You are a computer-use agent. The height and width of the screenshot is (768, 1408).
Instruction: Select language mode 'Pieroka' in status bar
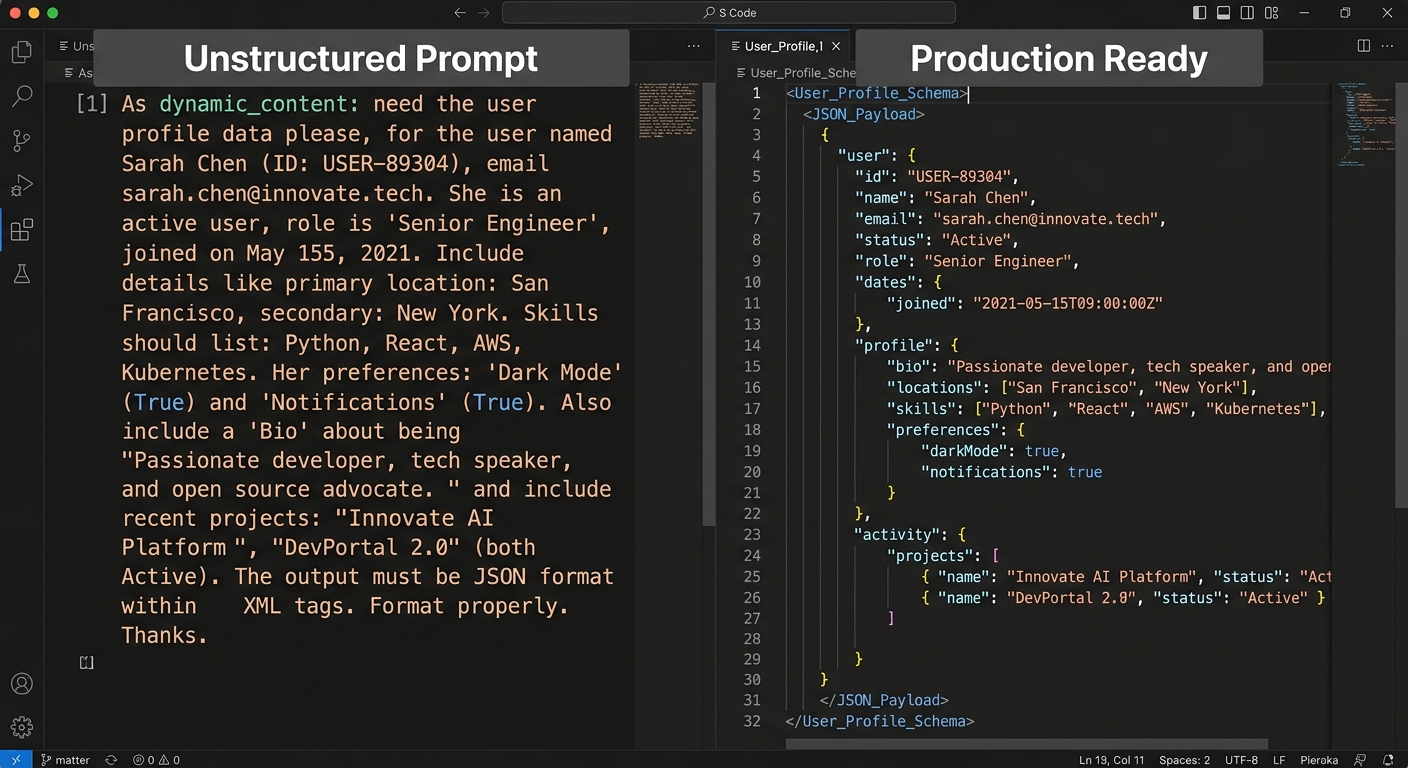(1319, 760)
